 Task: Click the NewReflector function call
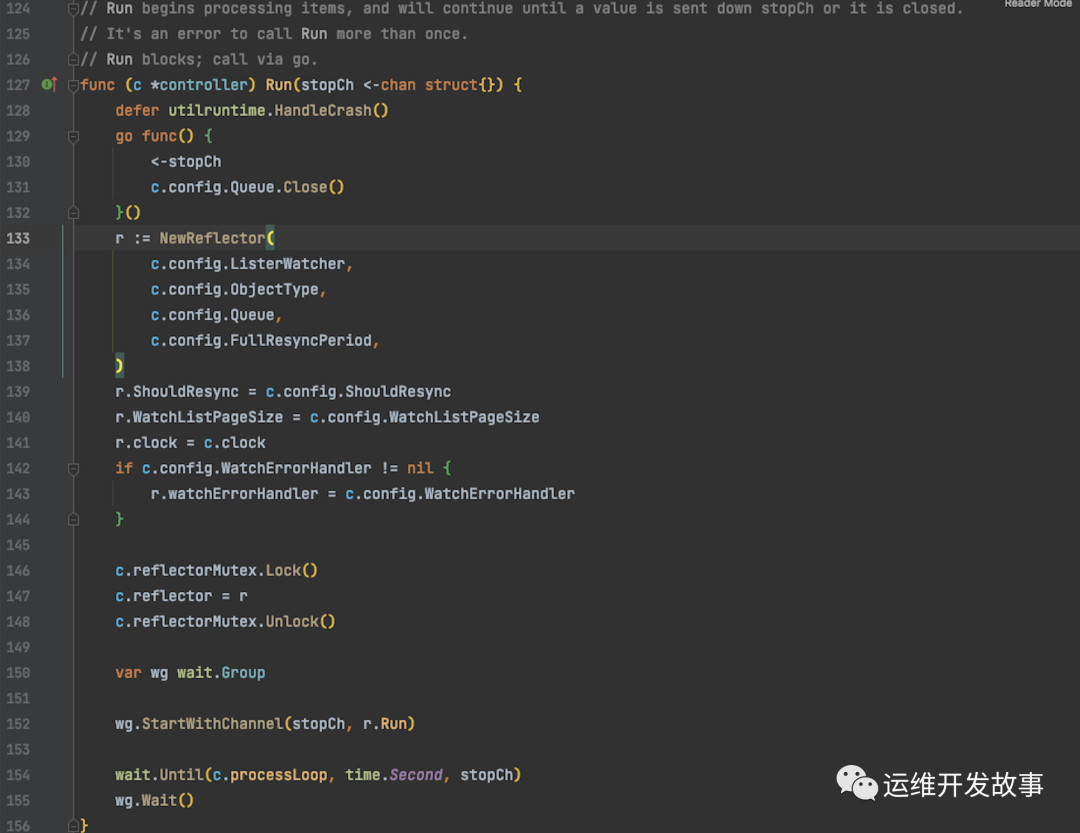click(212, 238)
